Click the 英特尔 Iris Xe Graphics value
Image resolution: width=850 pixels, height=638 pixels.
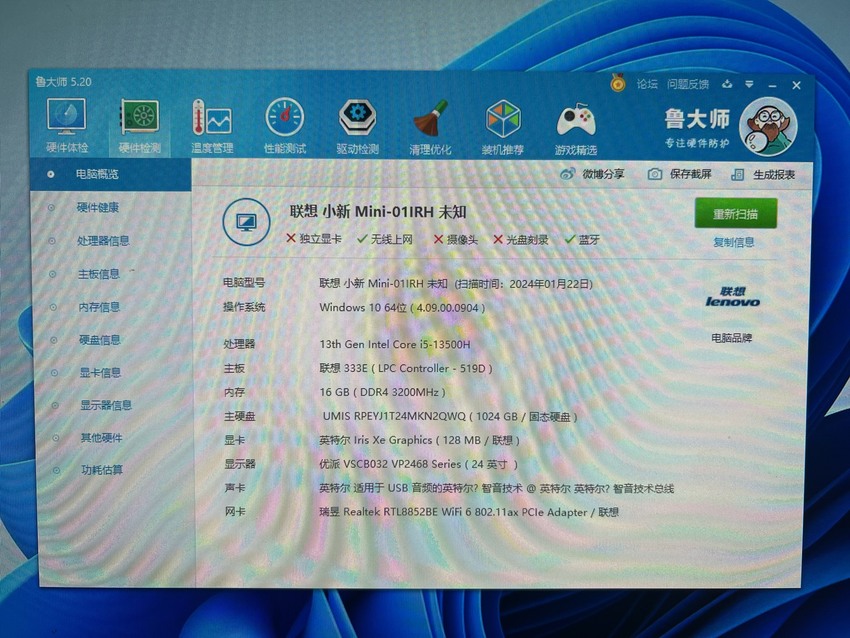(419, 440)
